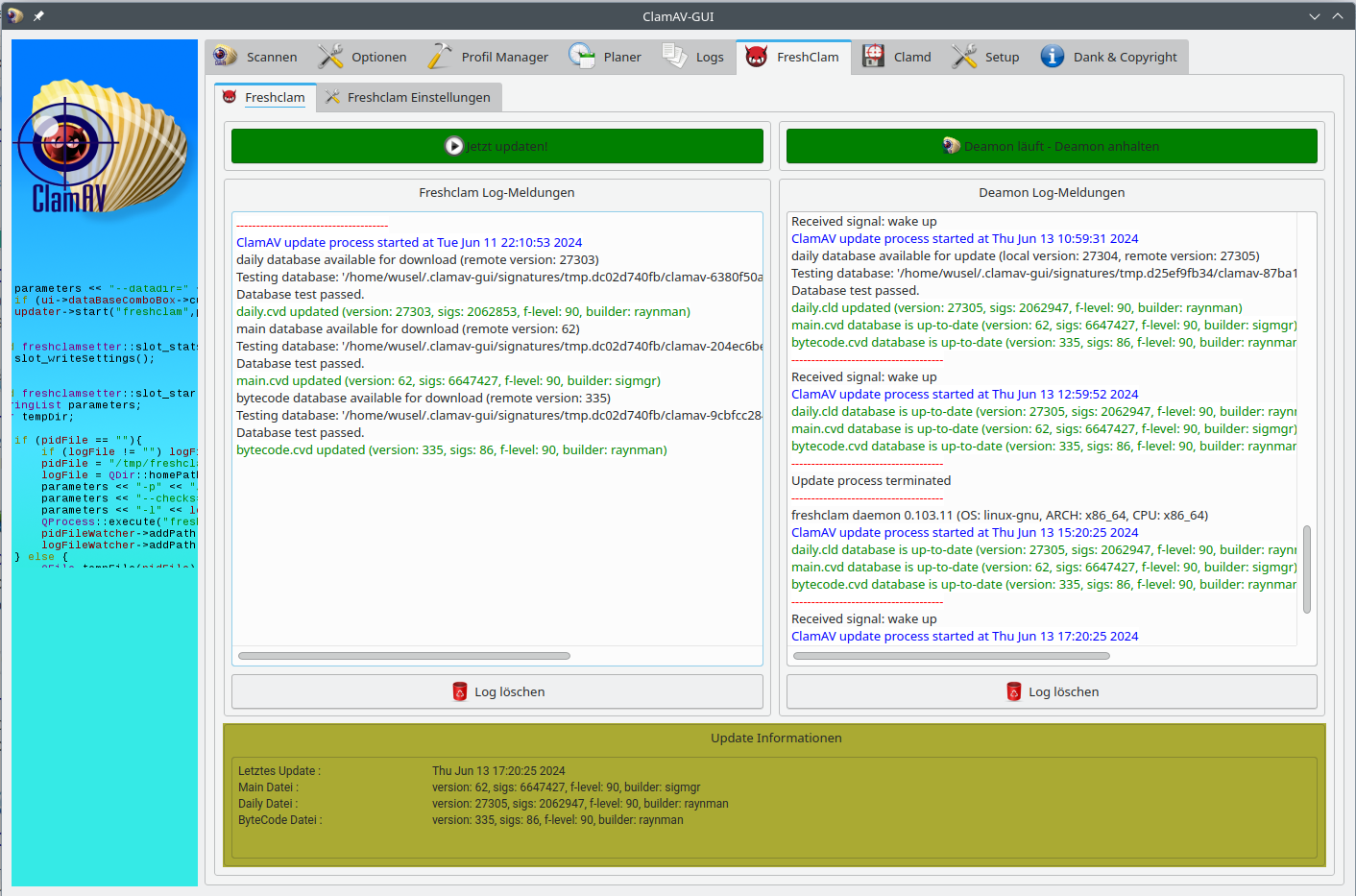1356x896 pixels.
Task: Clear the Deamon log with Log löschen
Action: (1052, 691)
